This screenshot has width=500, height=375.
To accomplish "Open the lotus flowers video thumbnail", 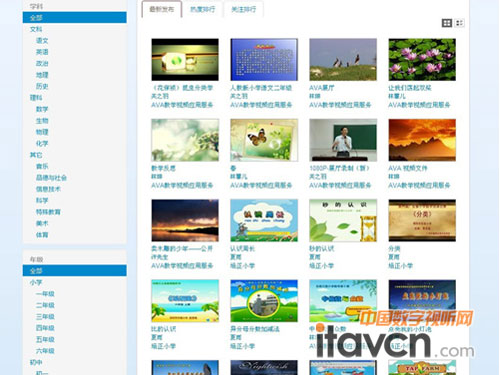I will 422,60.
